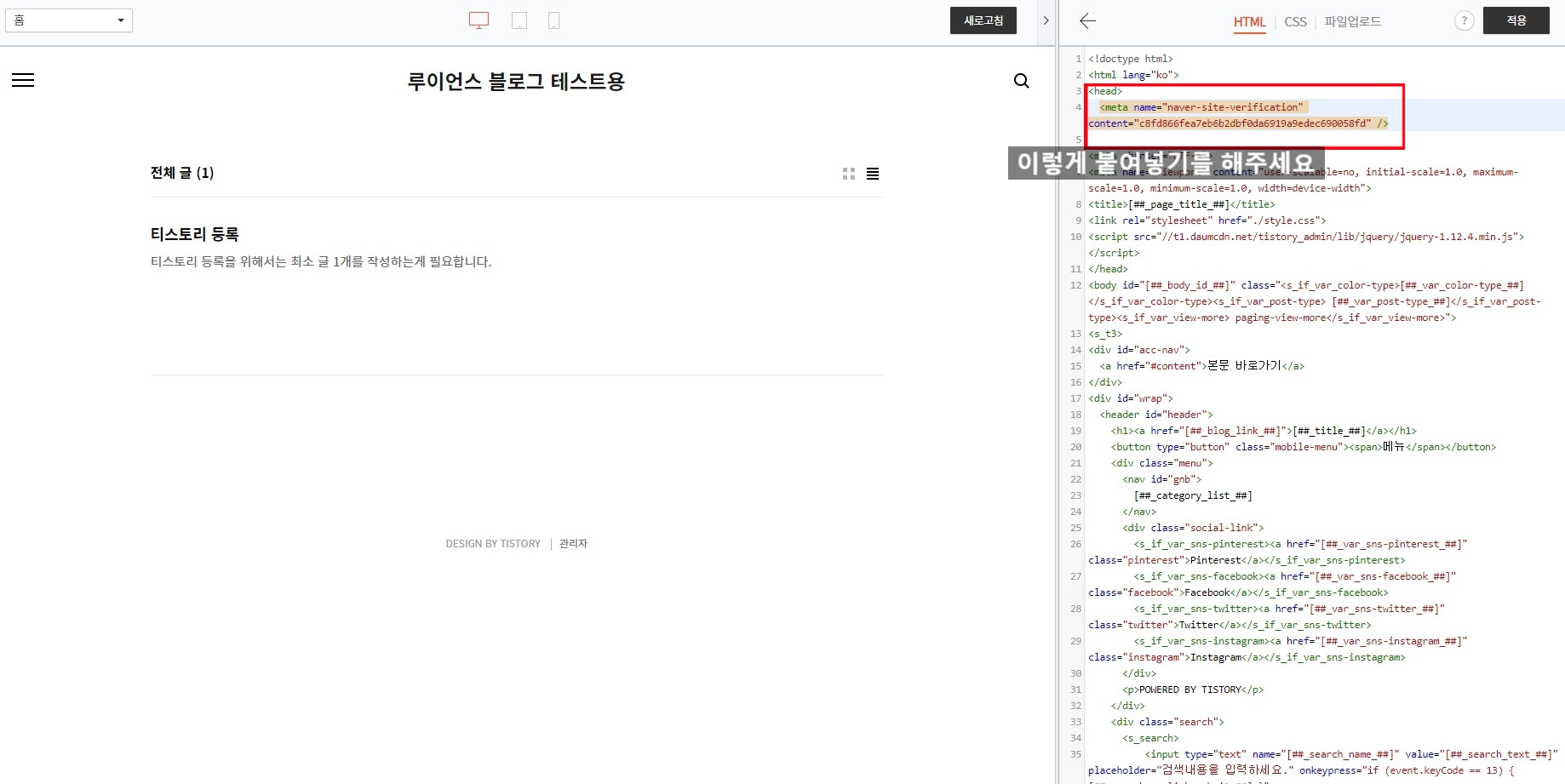Click the 전체 글 (1) heading
The height and width of the screenshot is (784, 1565).
click(182, 173)
